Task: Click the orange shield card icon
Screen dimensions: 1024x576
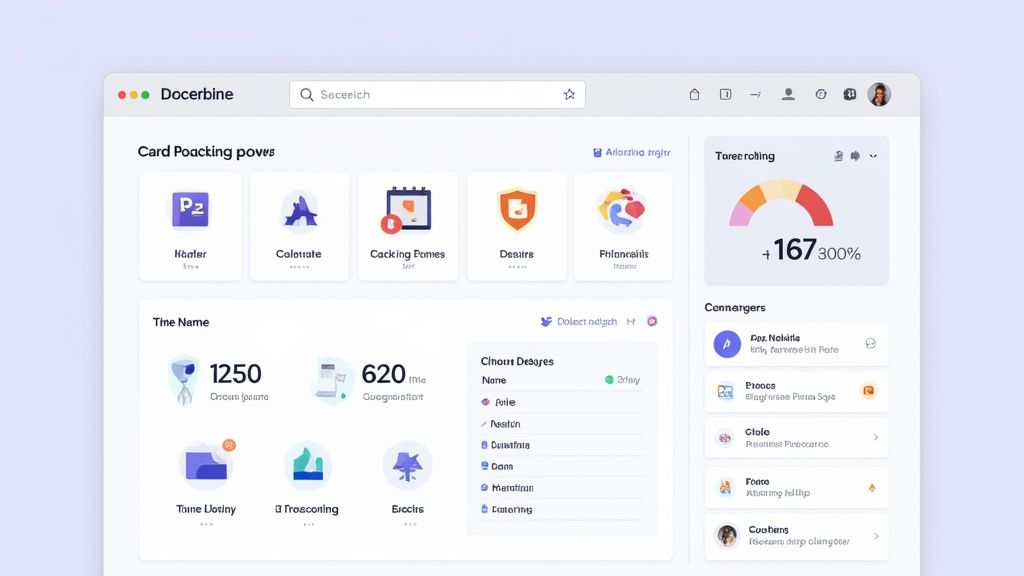Action: pyautogui.click(x=517, y=210)
